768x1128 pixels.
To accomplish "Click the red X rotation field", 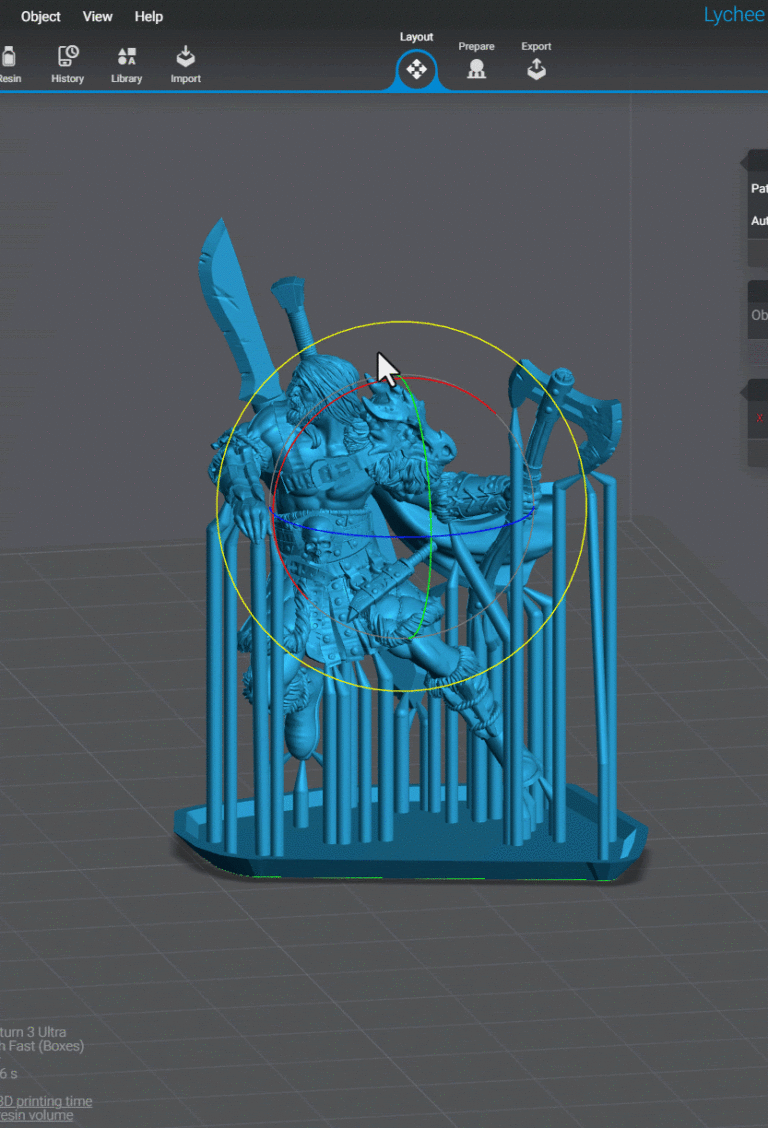I will (760, 419).
